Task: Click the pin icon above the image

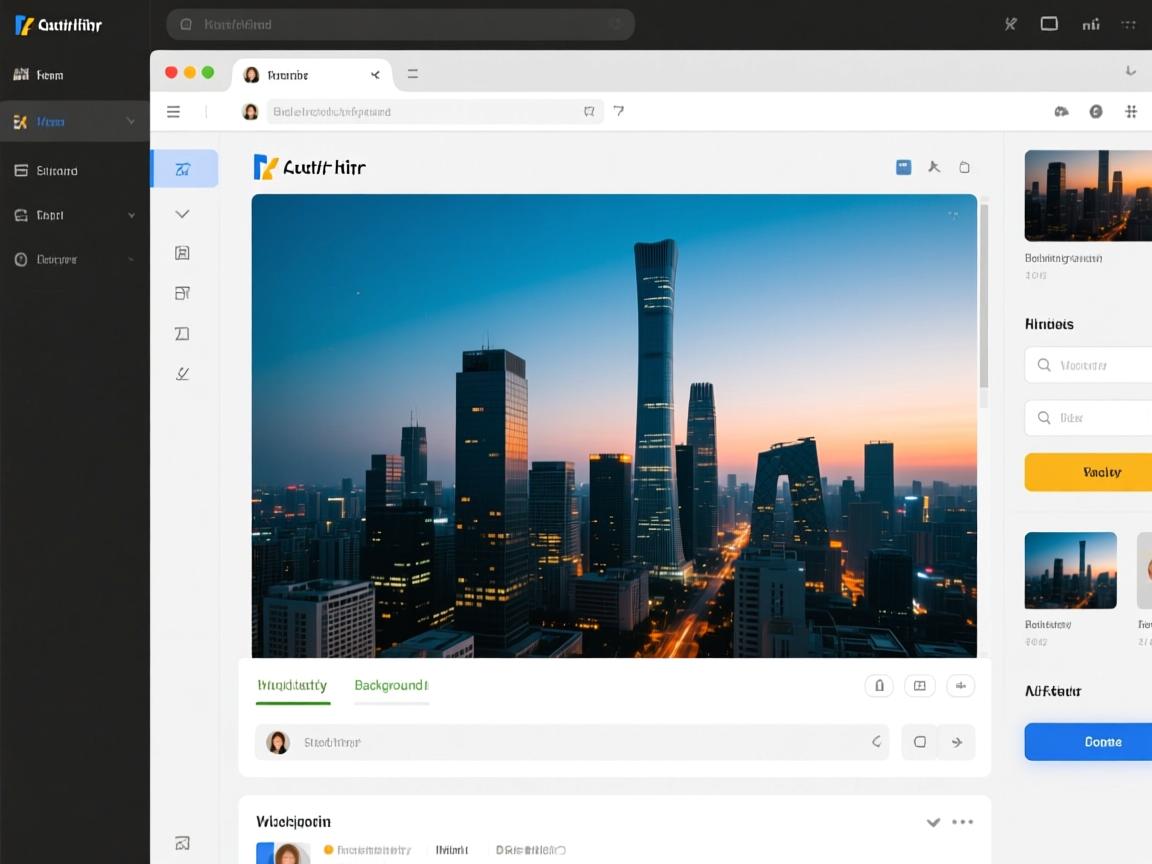Action: pyautogui.click(x=934, y=167)
